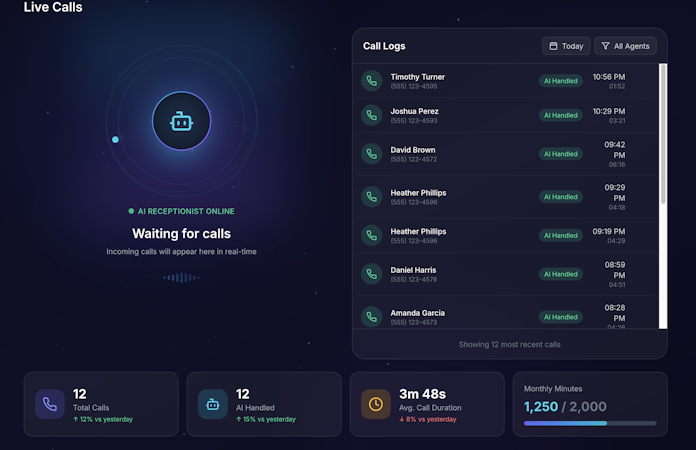This screenshot has width=696, height=450.
Task: Click the AI Receptionist Online status
Action: [x=182, y=211]
